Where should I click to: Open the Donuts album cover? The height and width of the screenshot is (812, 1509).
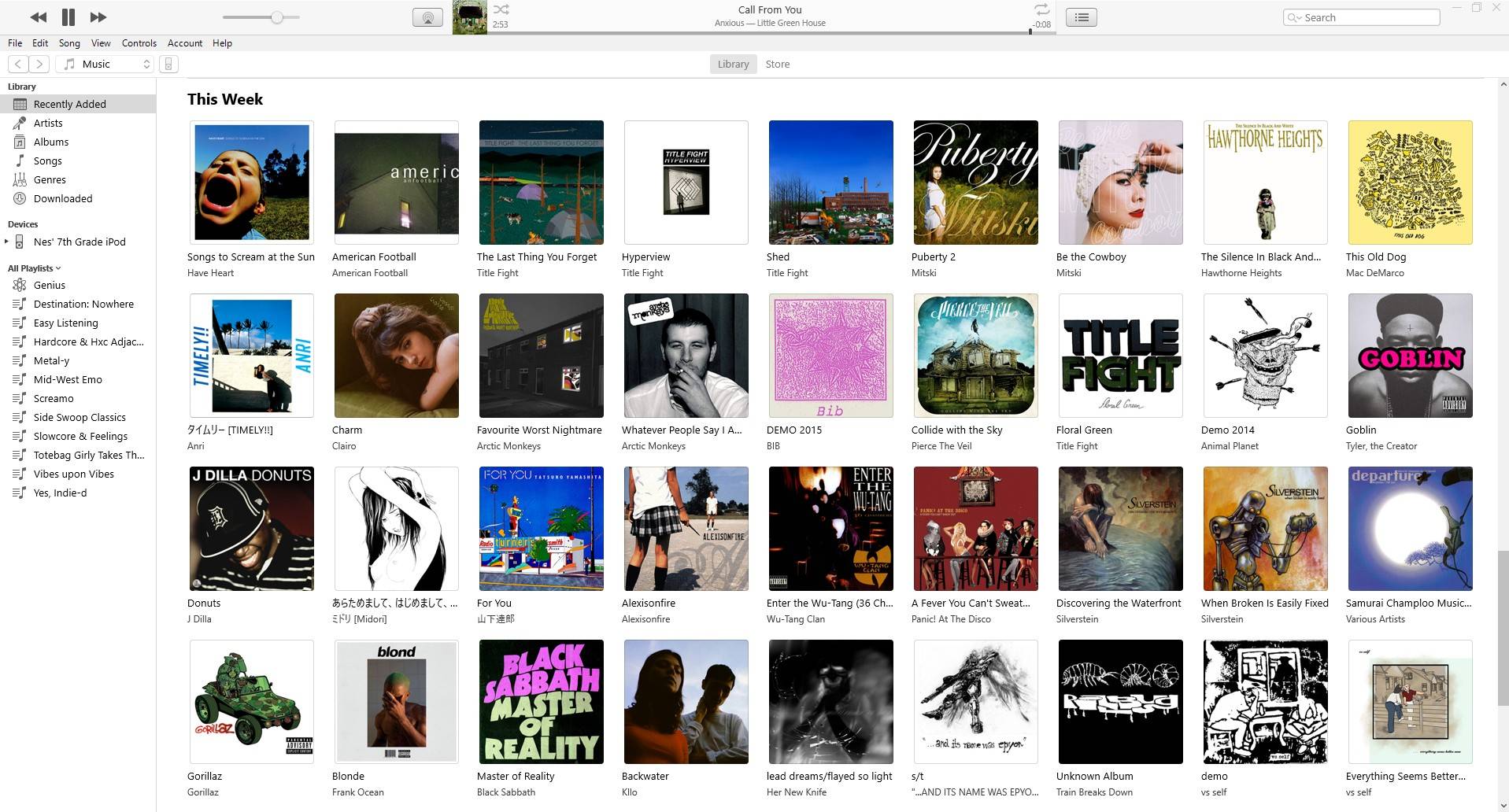pos(251,529)
